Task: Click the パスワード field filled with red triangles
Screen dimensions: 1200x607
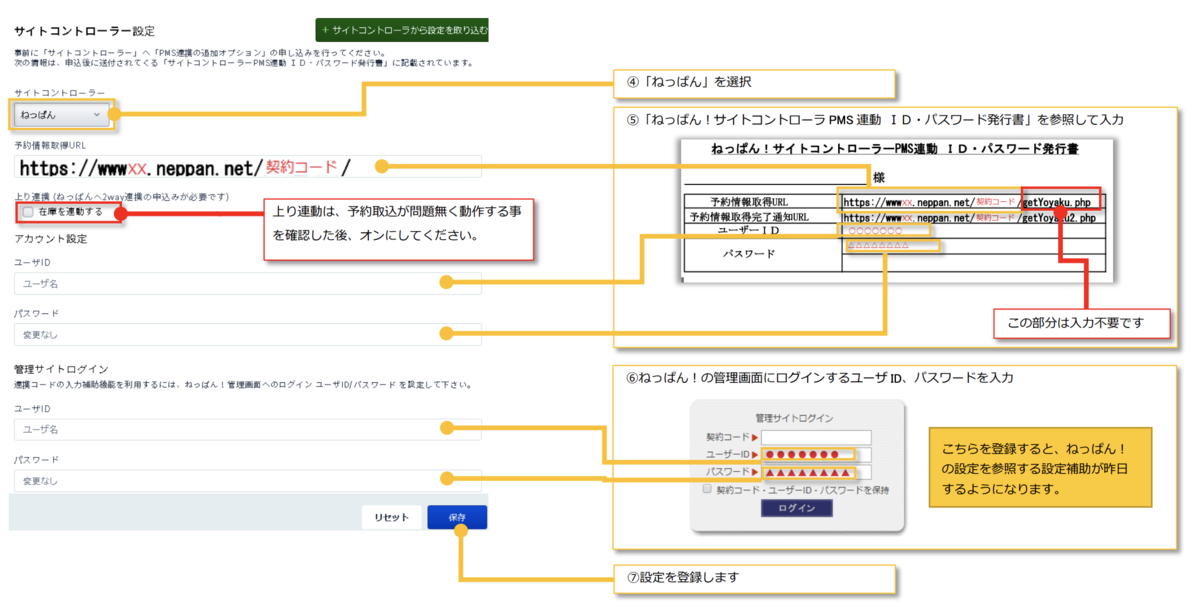Action: (816, 472)
